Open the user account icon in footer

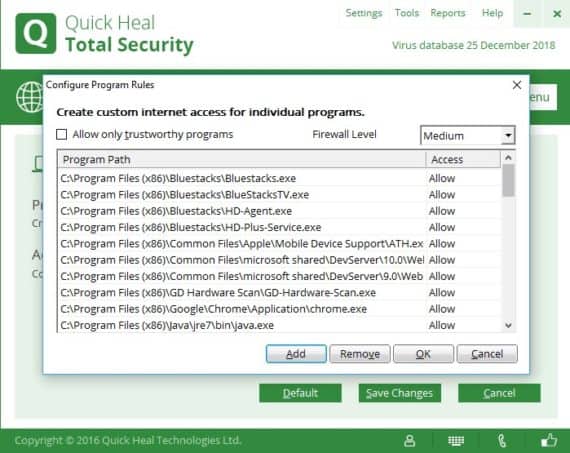click(x=410, y=441)
